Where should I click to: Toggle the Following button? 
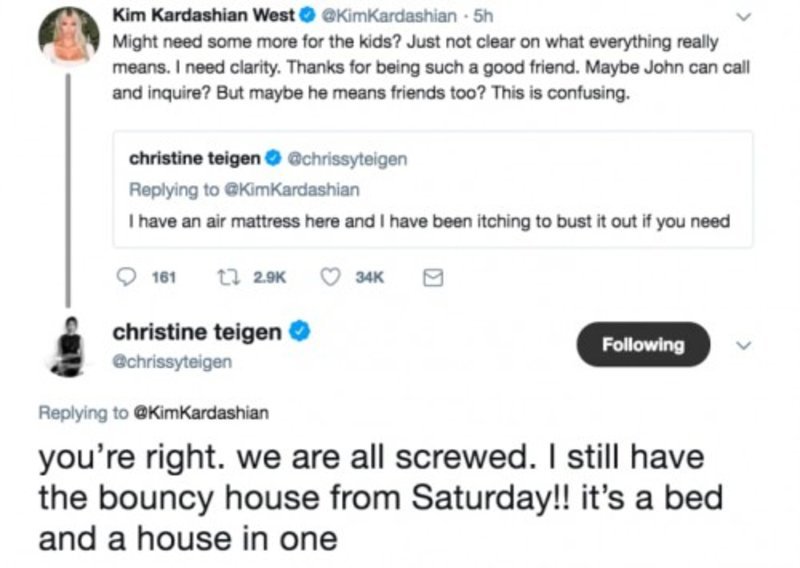coord(643,344)
